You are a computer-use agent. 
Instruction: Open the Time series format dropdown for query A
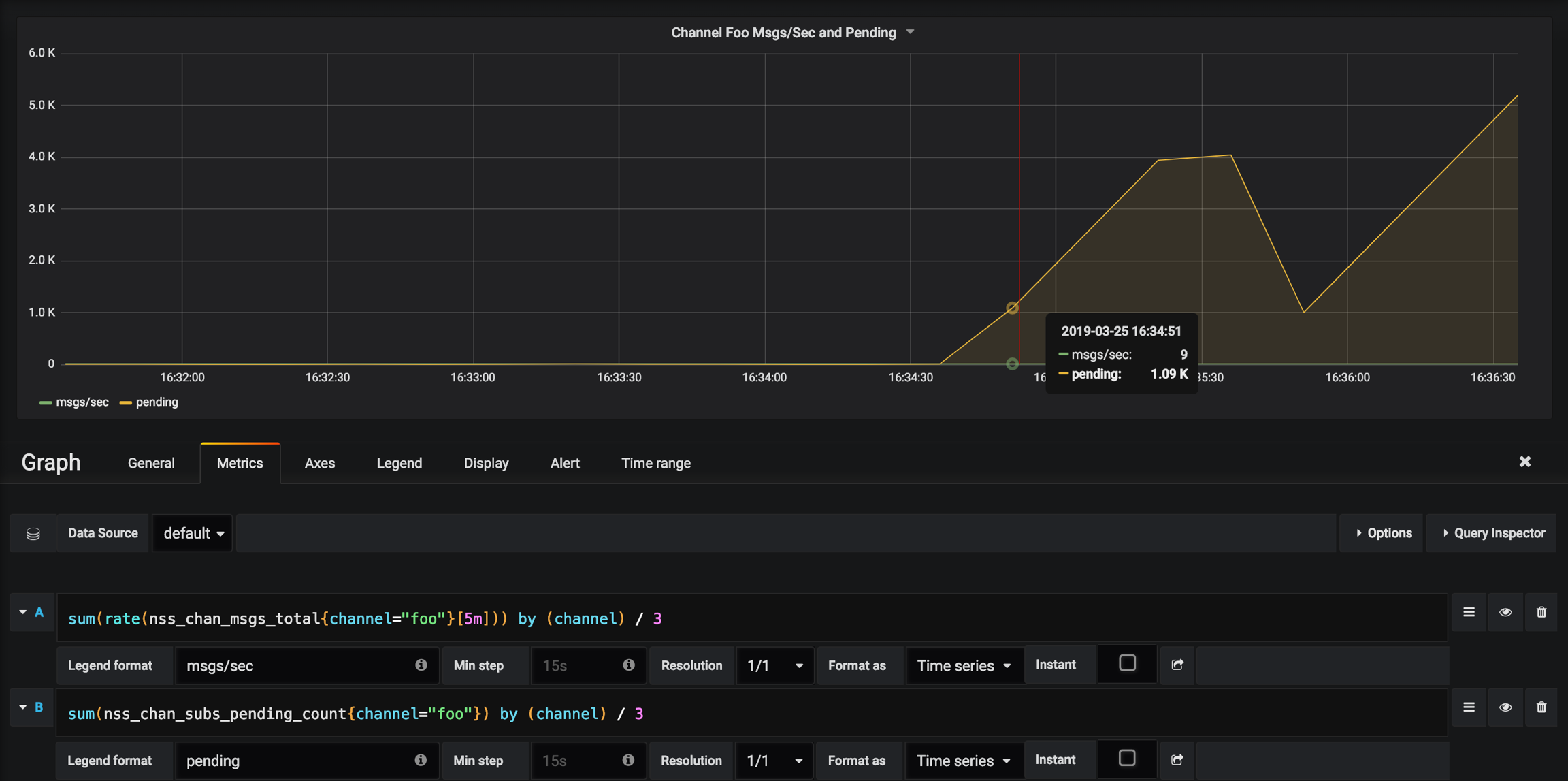point(963,665)
